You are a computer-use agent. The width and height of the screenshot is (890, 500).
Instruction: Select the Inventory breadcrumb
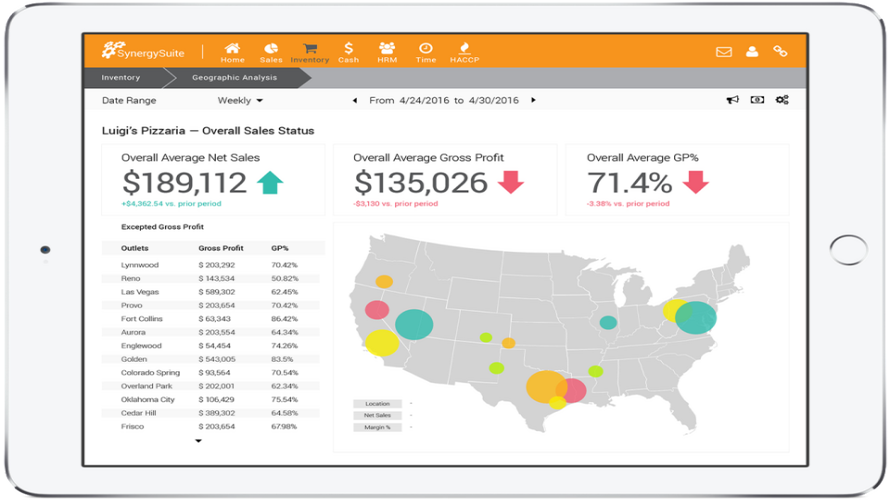click(120, 77)
